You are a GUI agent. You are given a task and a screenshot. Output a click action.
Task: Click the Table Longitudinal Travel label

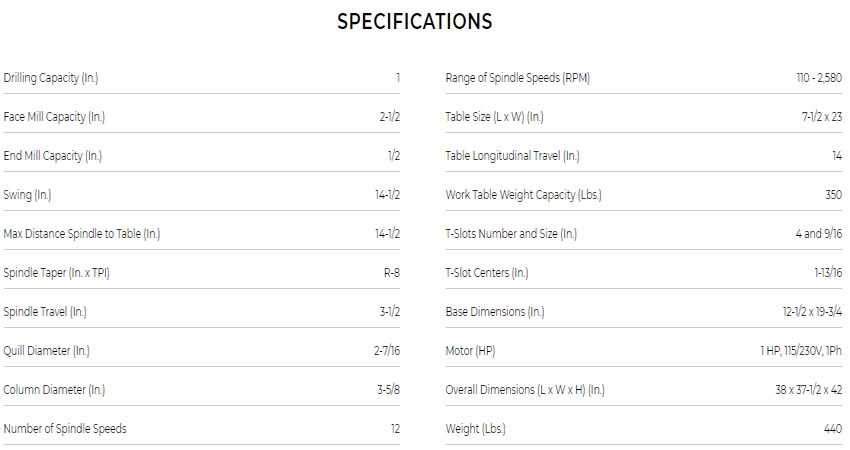point(512,156)
